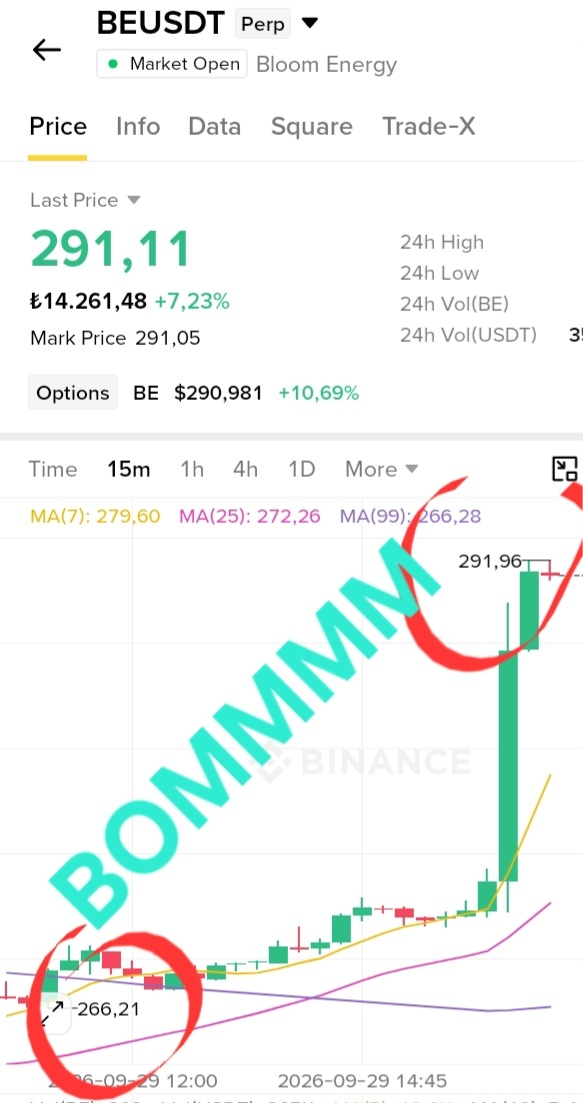Image resolution: width=583 pixels, height=1103 pixels.
Task: Go to the Square tab
Action: (312, 127)
